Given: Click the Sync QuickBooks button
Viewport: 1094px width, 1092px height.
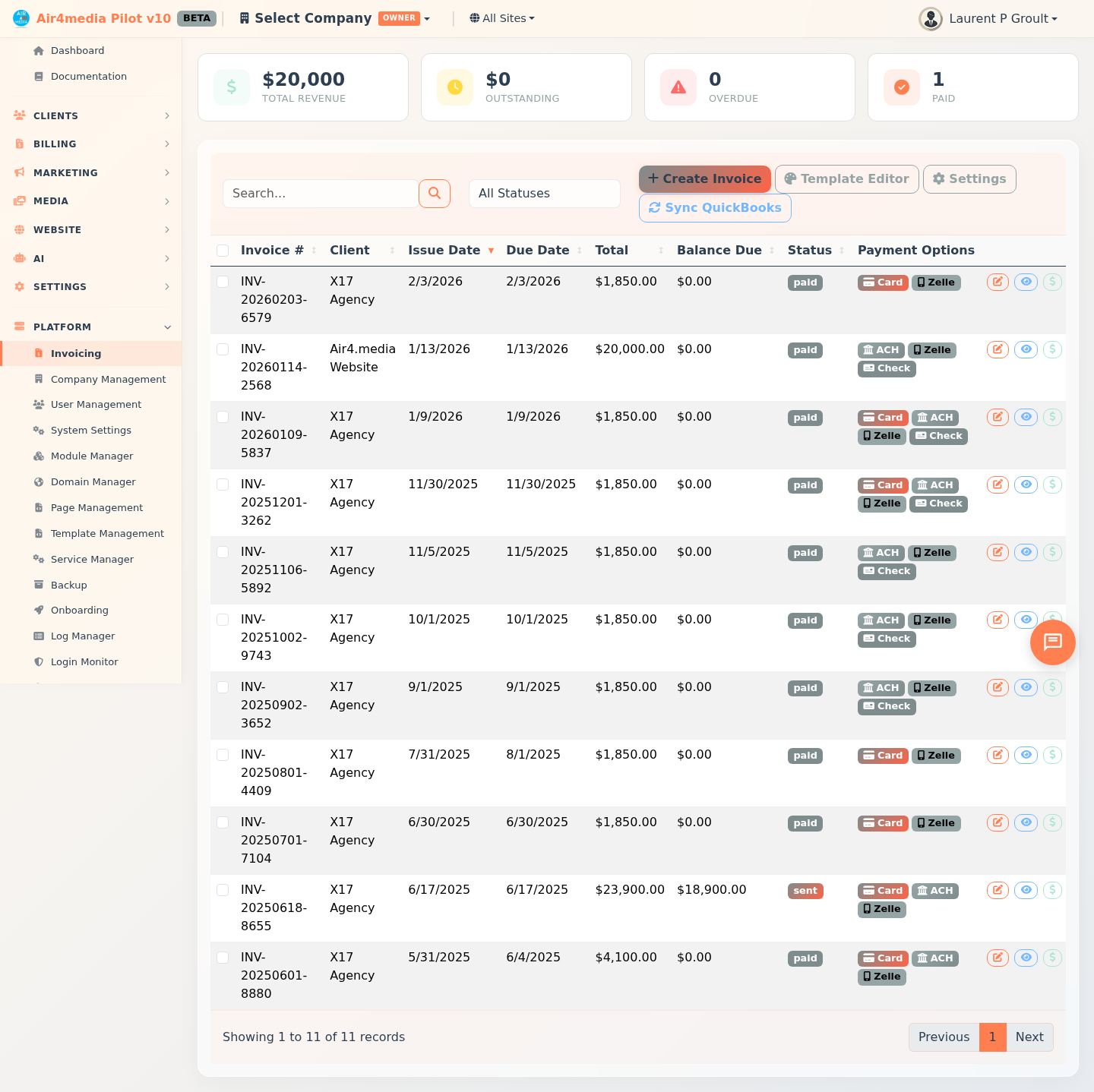Looking at the screenshot, I should click(x=715, y=207).
